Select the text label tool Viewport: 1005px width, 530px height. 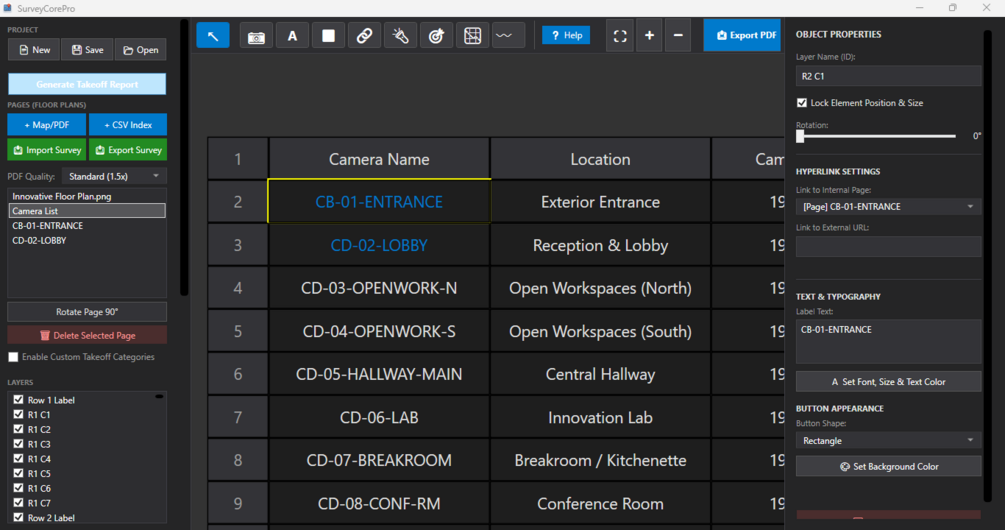tap(292, 36)
